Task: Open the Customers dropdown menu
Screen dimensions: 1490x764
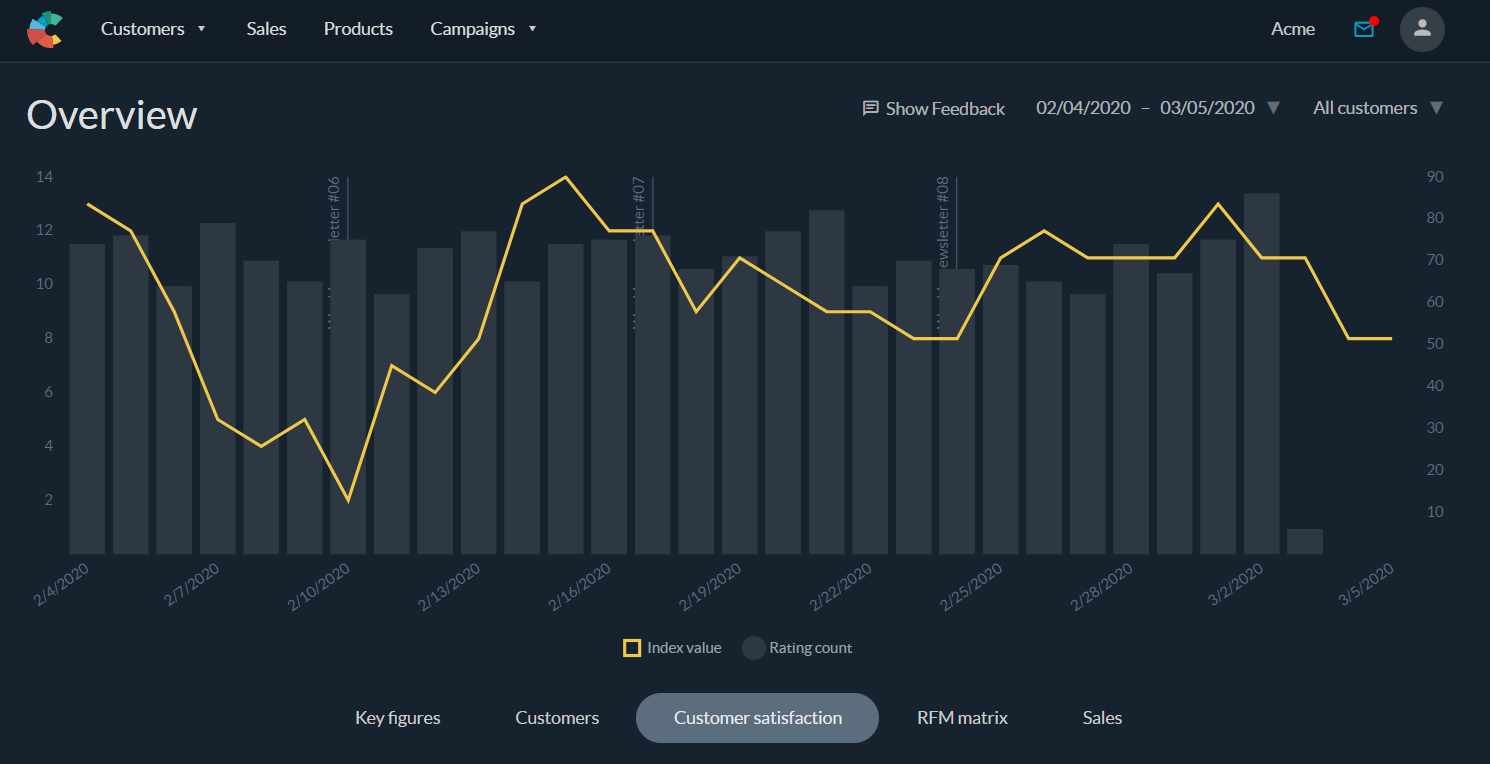Action: (x=153, y=29)
